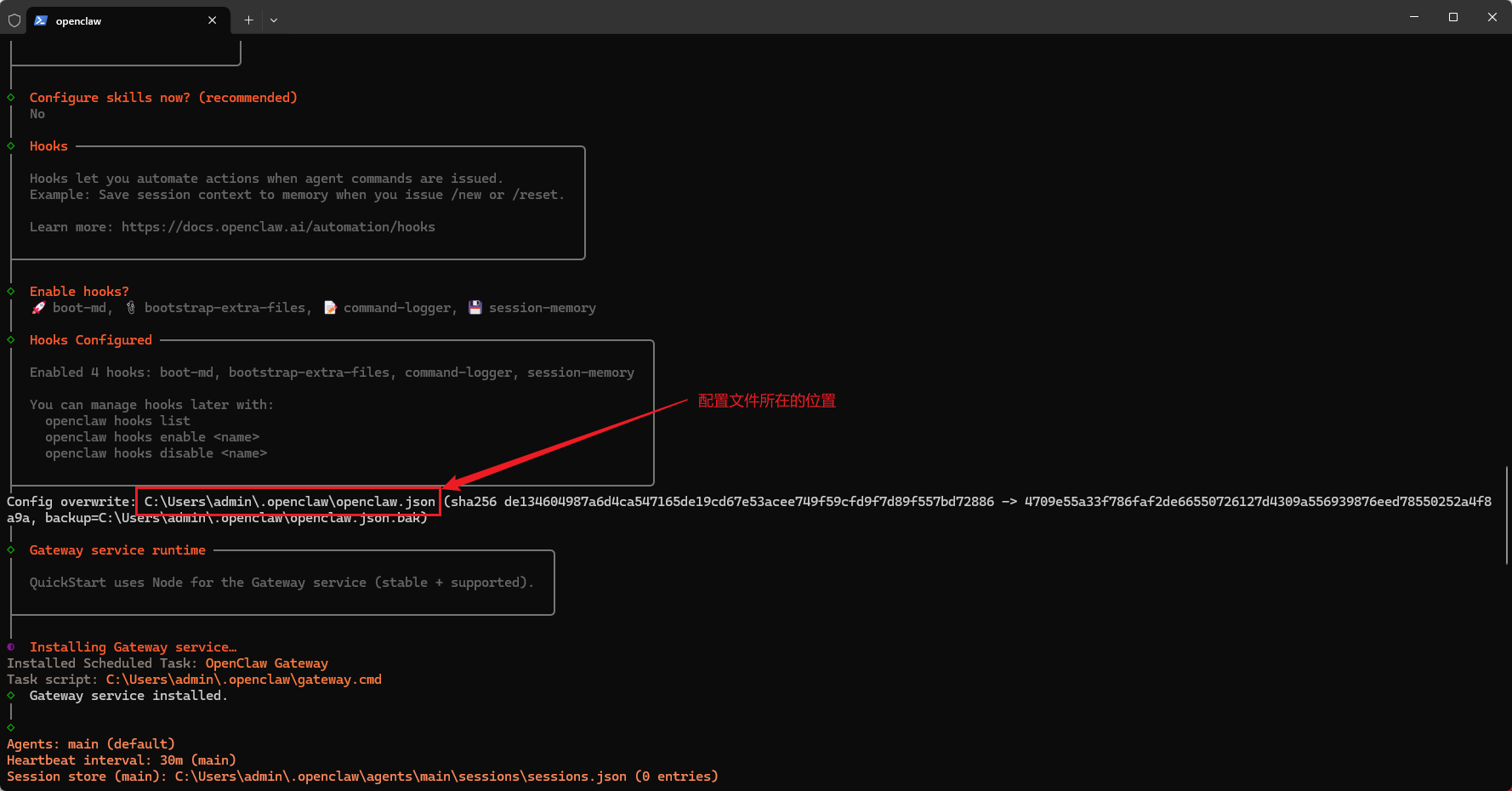The height and width of the screenshot is (791, 1512).
Task: Click the terminal's vertical scrollbar
Action: coord(1506,515)
